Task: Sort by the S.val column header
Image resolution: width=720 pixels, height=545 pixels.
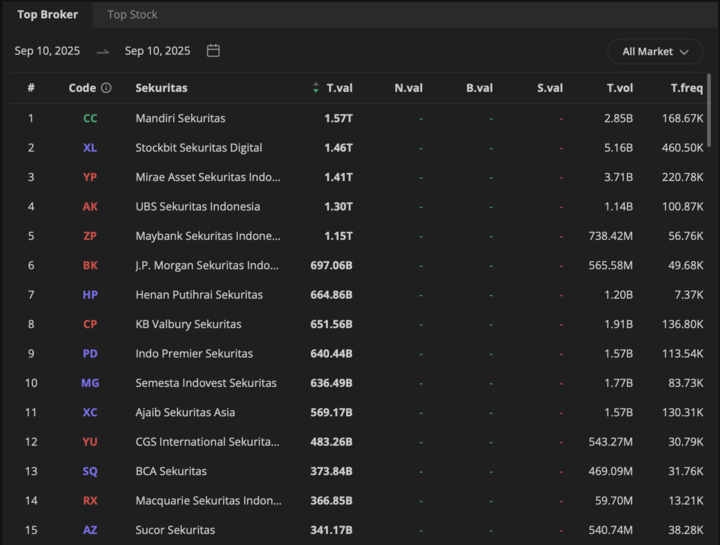Action: point(550,88)
